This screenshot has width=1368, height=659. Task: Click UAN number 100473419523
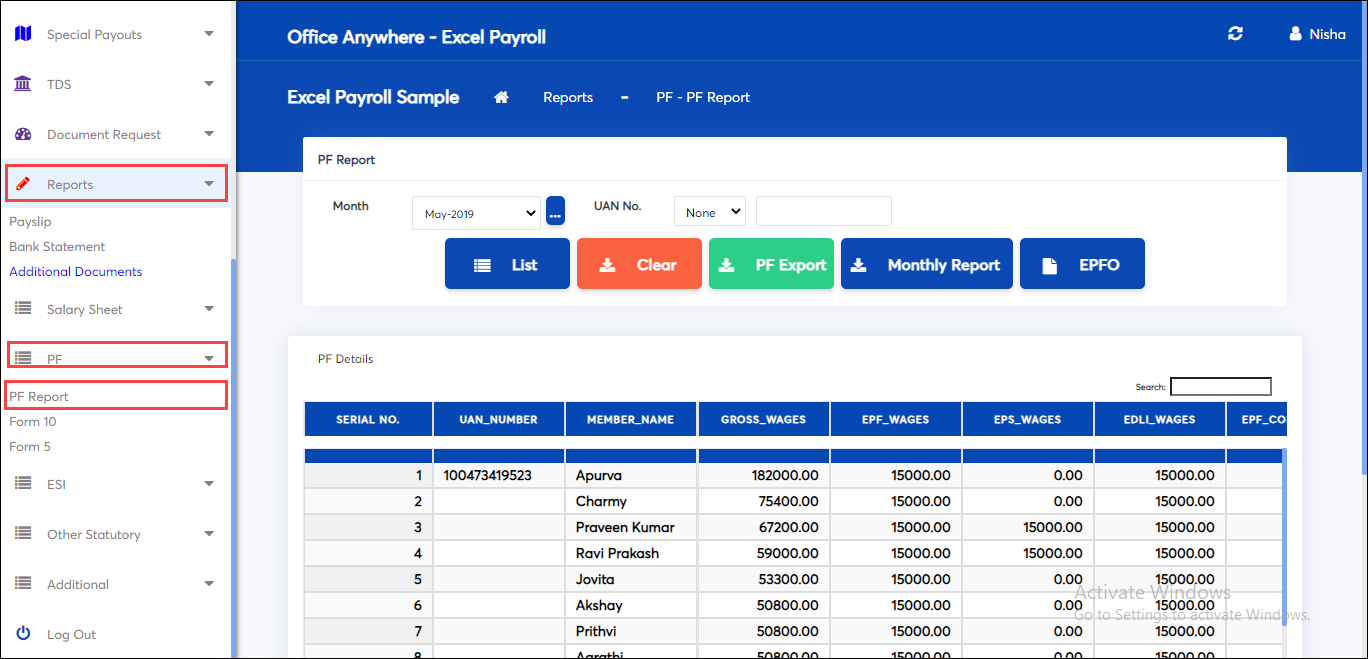tap(488, 475)
